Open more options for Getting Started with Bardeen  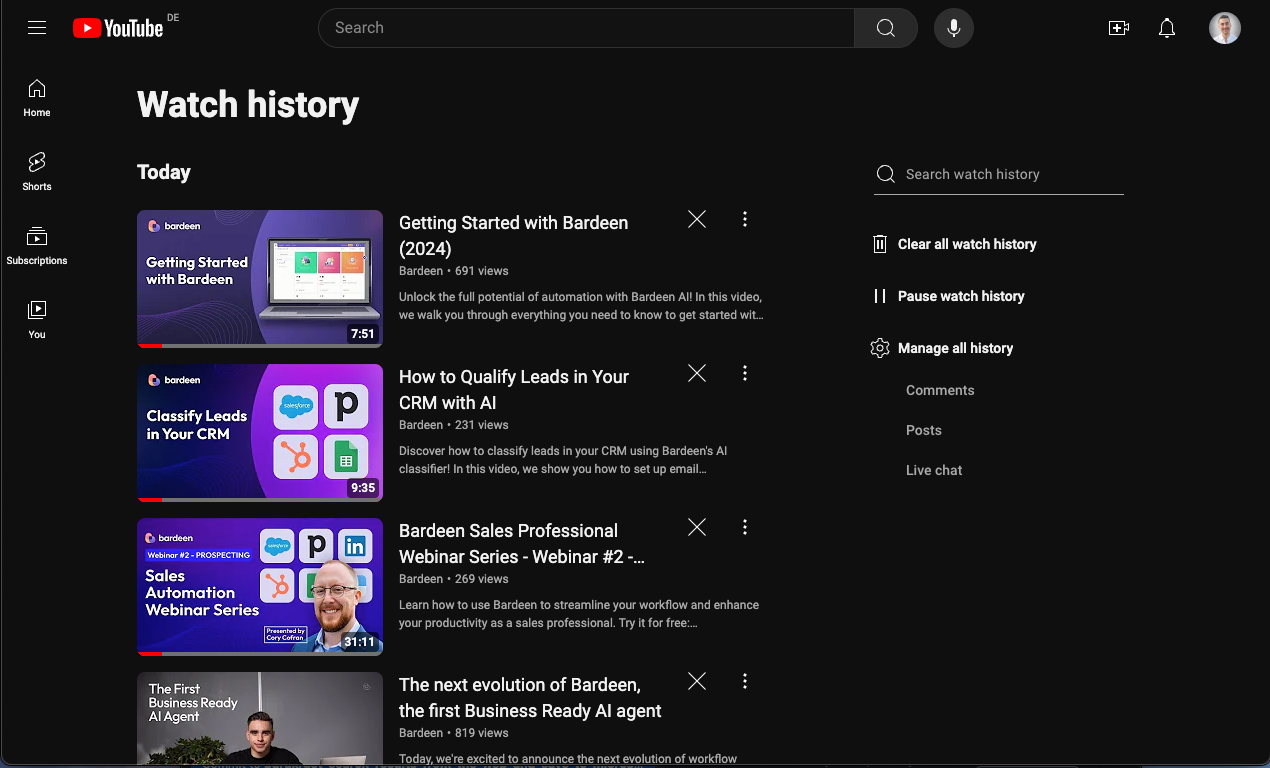tap(745, 219)
